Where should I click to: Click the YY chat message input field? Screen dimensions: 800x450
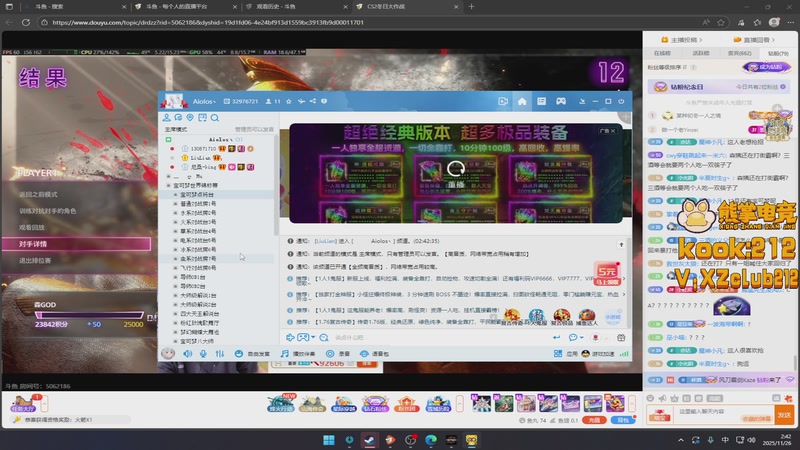click(439, 338)
